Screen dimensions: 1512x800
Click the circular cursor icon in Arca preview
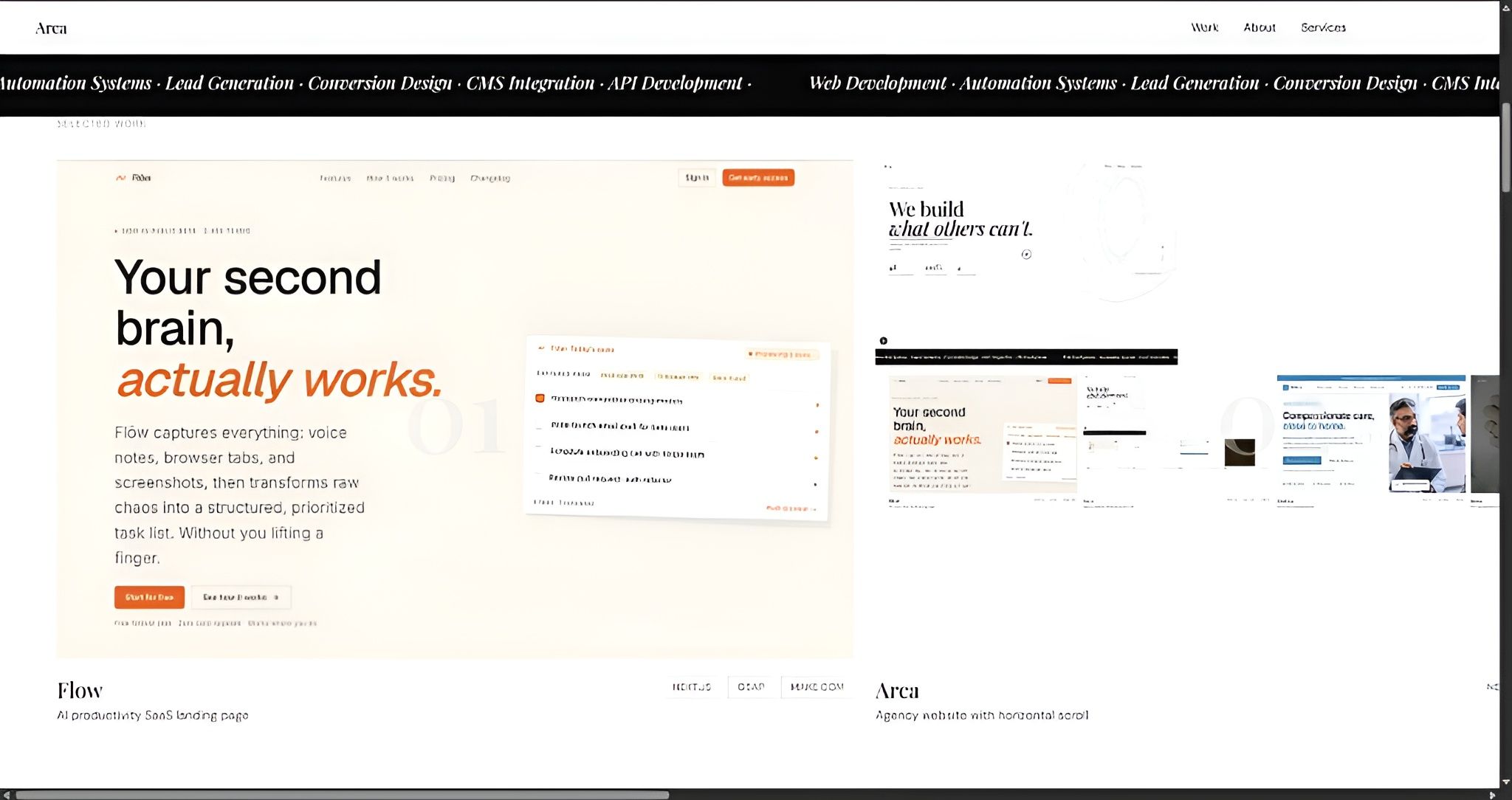pyautogui.click(x=1026, y=255)
